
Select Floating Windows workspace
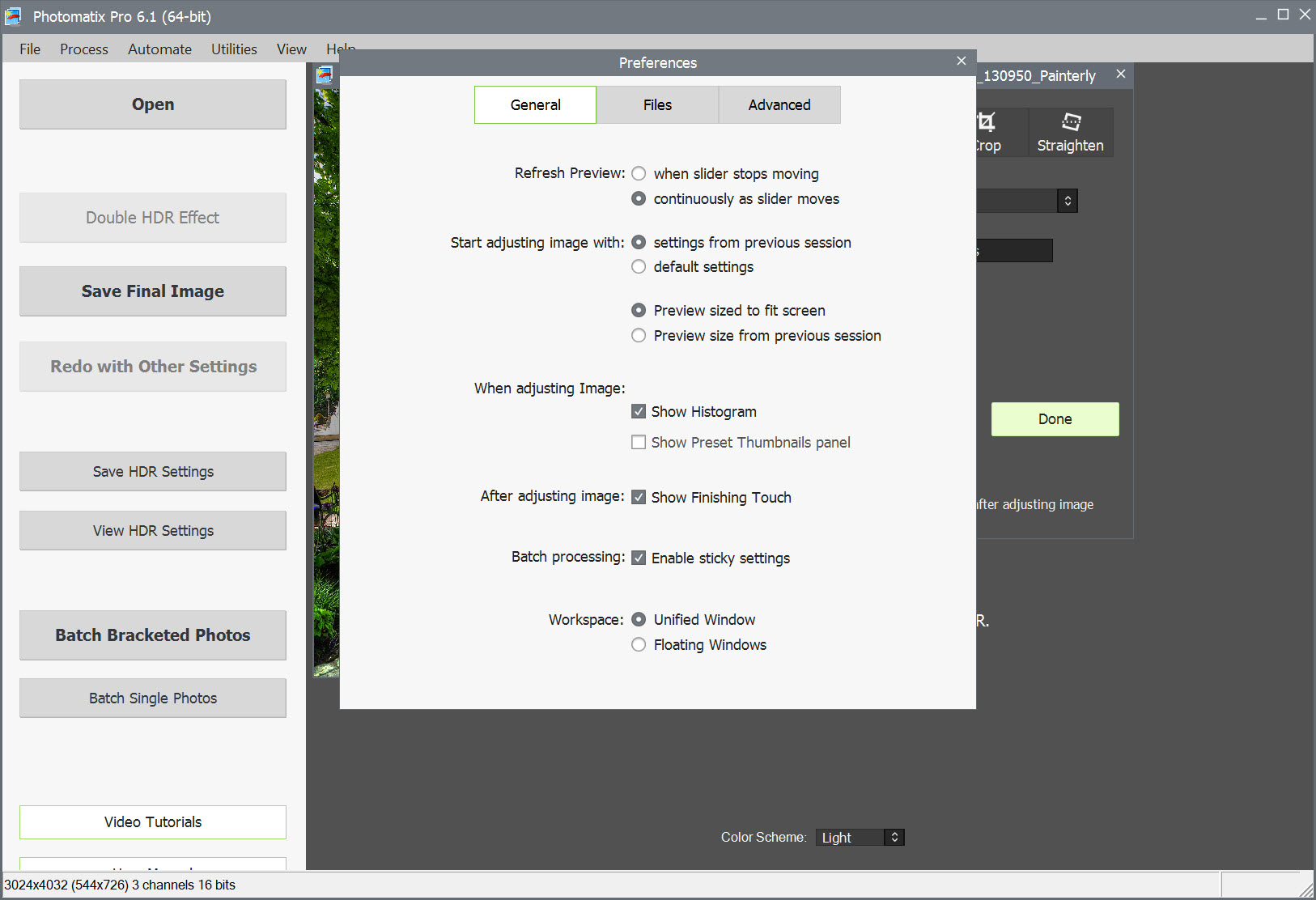[639, 644]
